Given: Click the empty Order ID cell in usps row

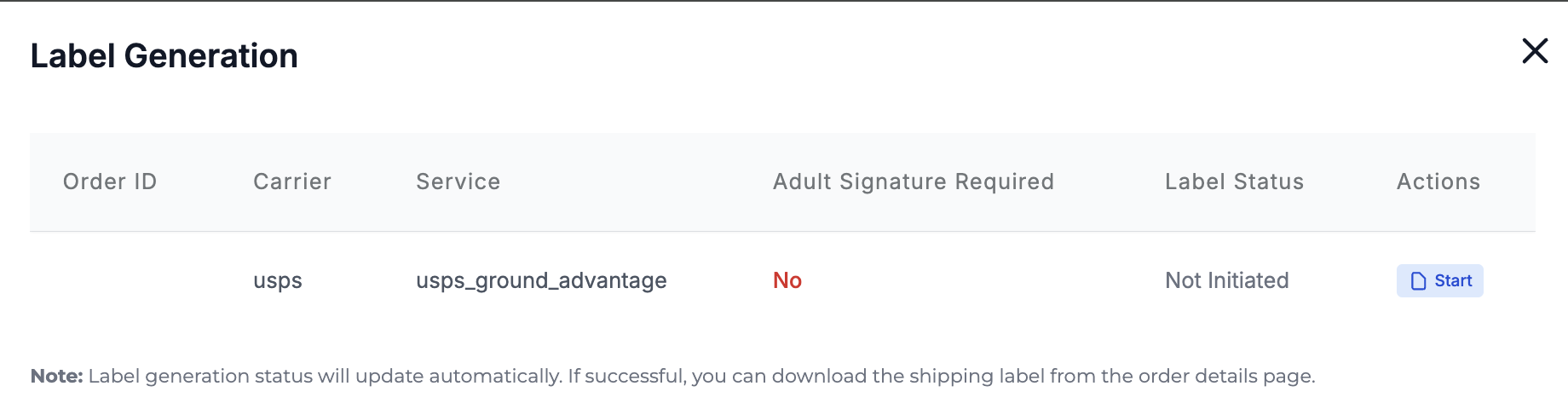Looking at the screenshot, I should pyautogui.click(x=110, y=281).
